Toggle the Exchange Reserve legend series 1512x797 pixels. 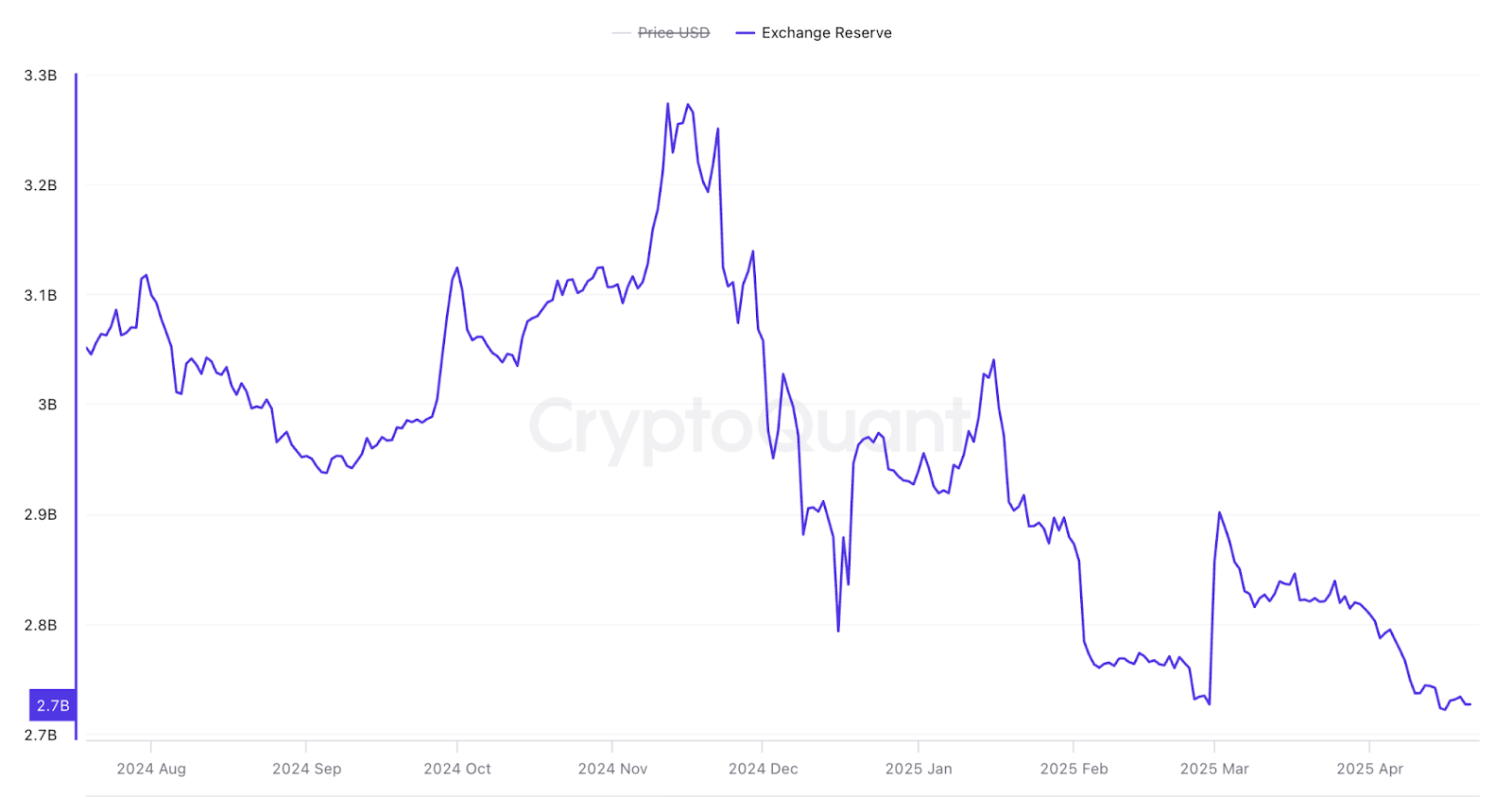826,33
